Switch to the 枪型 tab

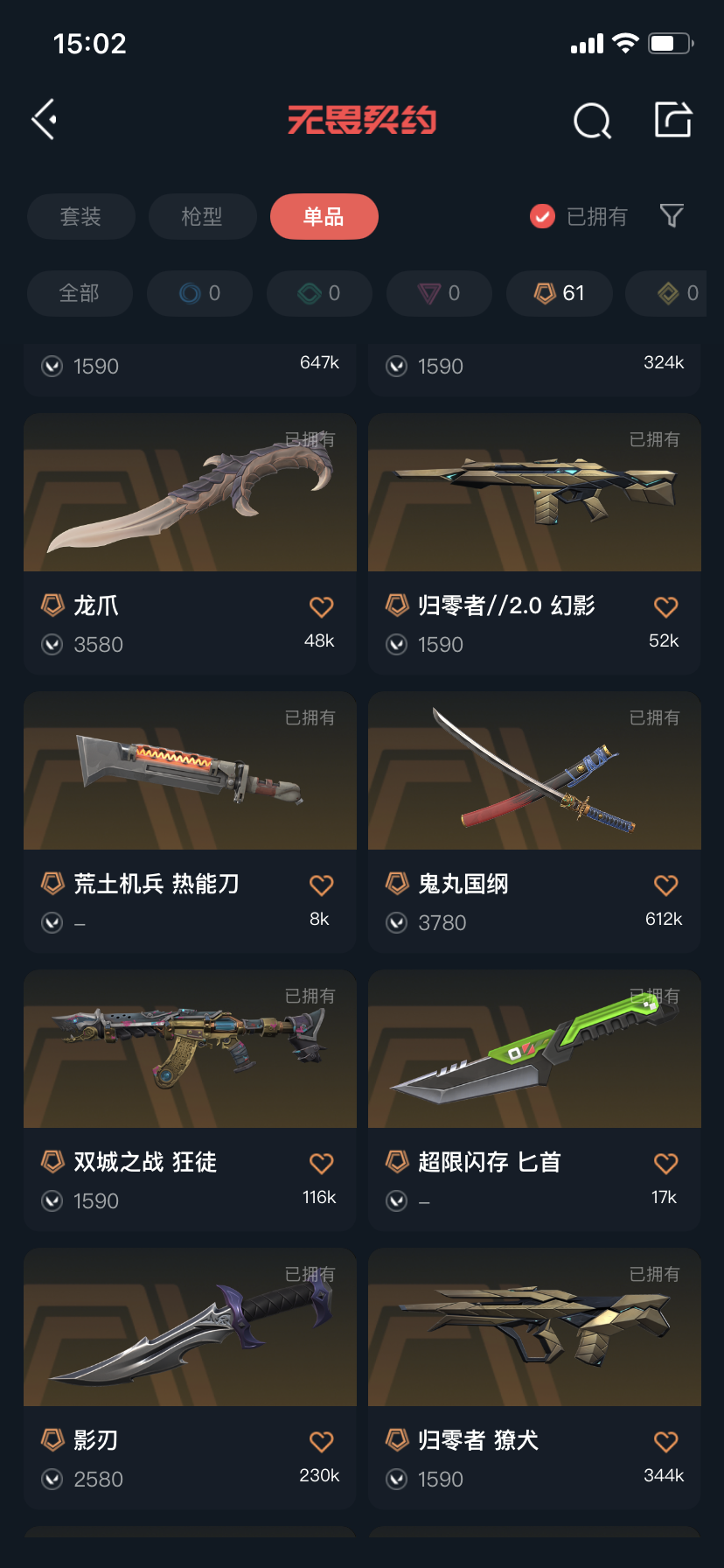(x=202, y=216)
